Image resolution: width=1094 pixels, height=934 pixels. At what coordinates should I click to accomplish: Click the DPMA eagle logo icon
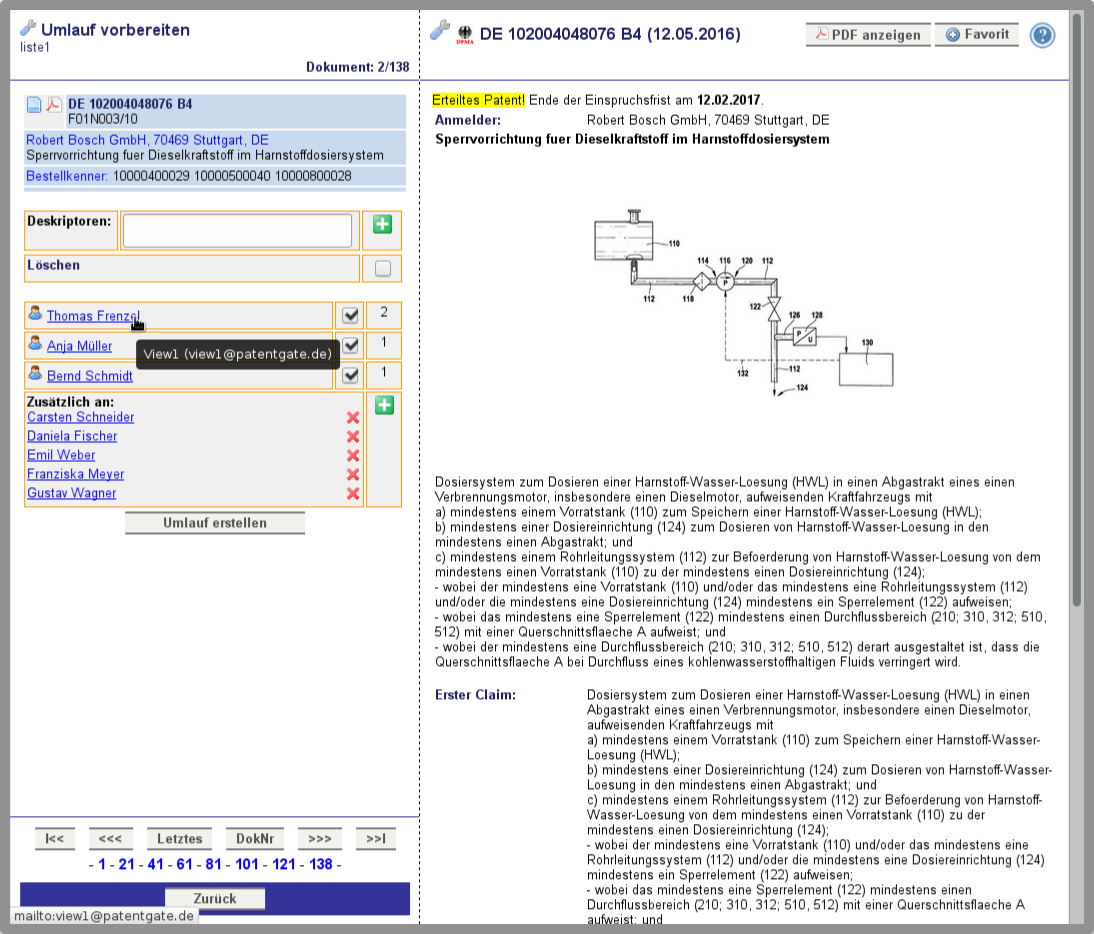pos(465,34)
